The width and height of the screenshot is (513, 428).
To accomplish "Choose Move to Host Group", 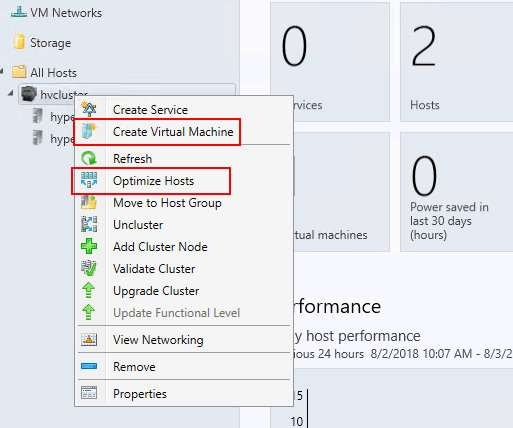I will pyautogui.click(x=167, y=203).
